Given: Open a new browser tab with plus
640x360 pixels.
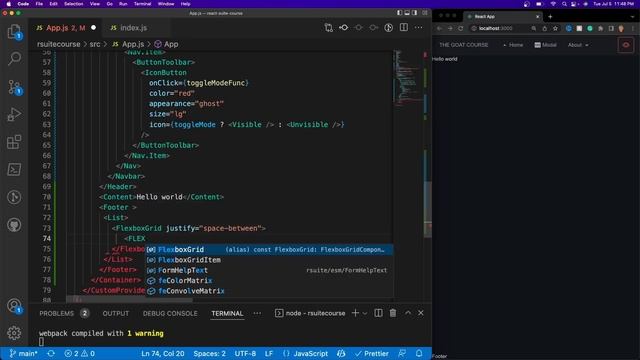Looking at the screenshot, I should click(550, 17).
